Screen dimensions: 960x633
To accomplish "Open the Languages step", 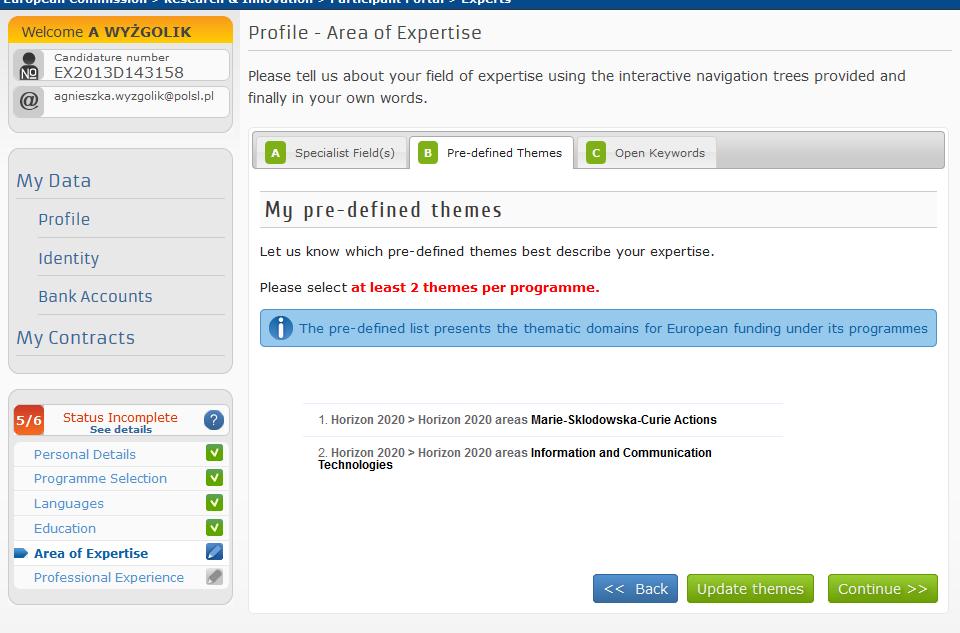I will (69, 503).
